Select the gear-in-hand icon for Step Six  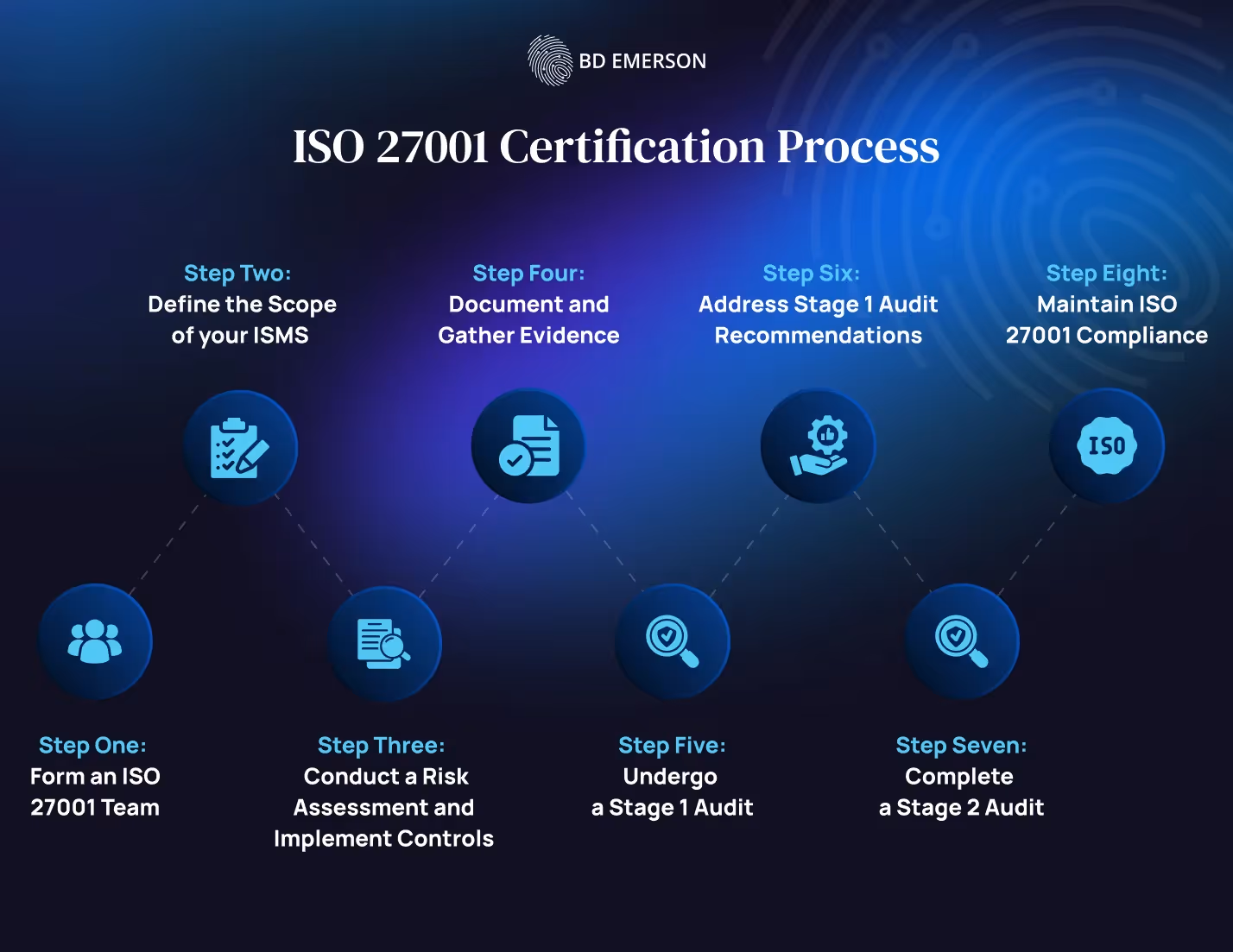818,445
